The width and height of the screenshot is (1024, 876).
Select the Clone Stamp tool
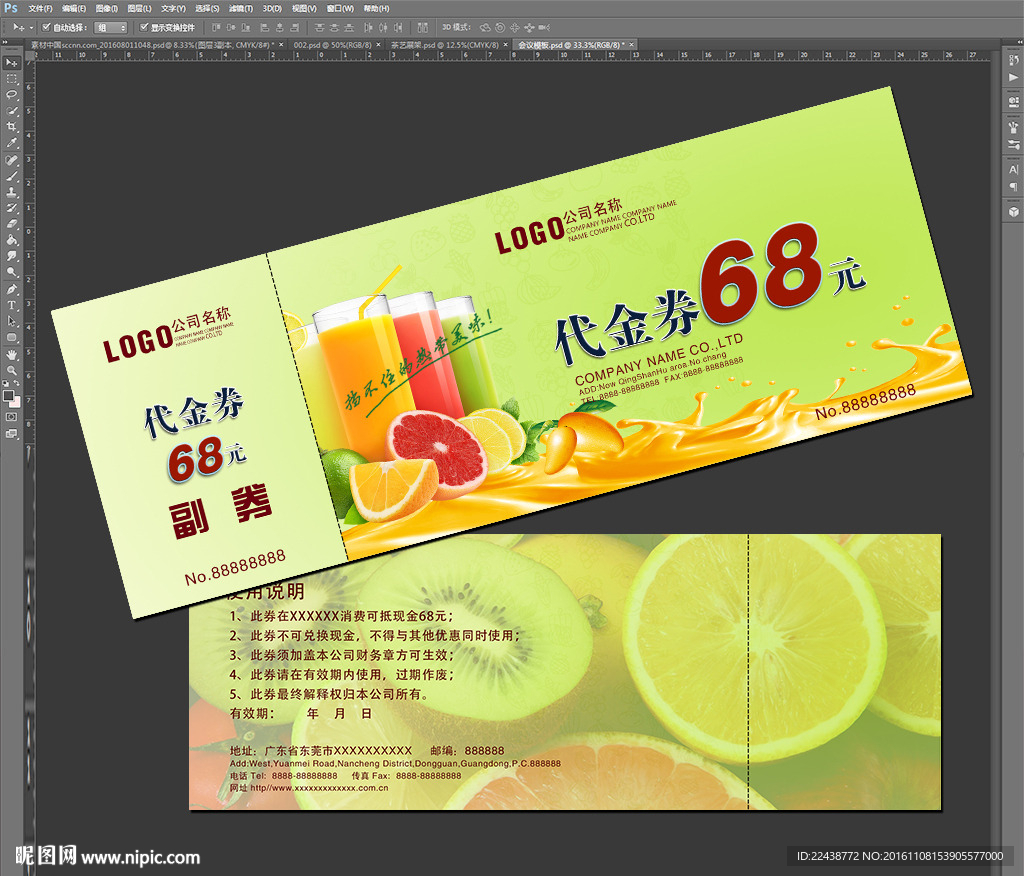coord(12,192)
